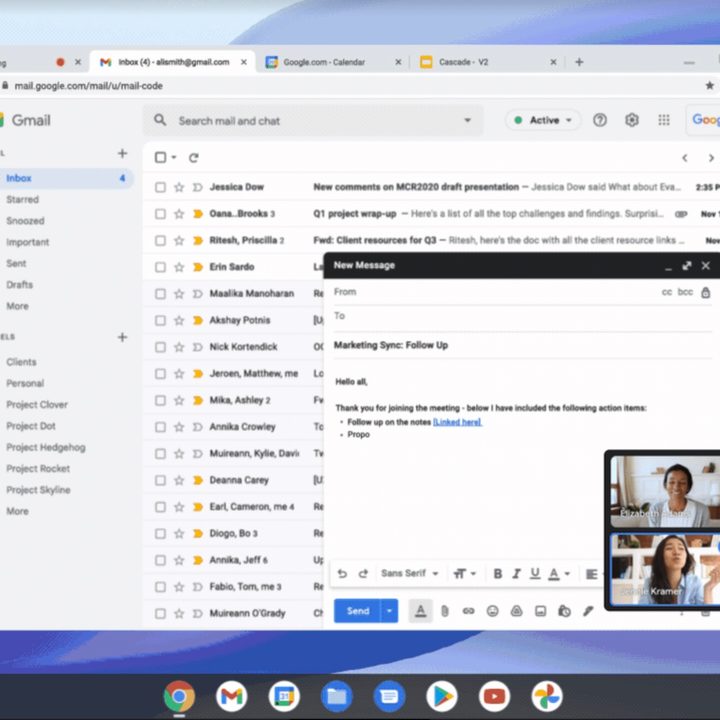The image size is (720, 720).
Task: Add bcc recipients link
Action: [685, 292]
